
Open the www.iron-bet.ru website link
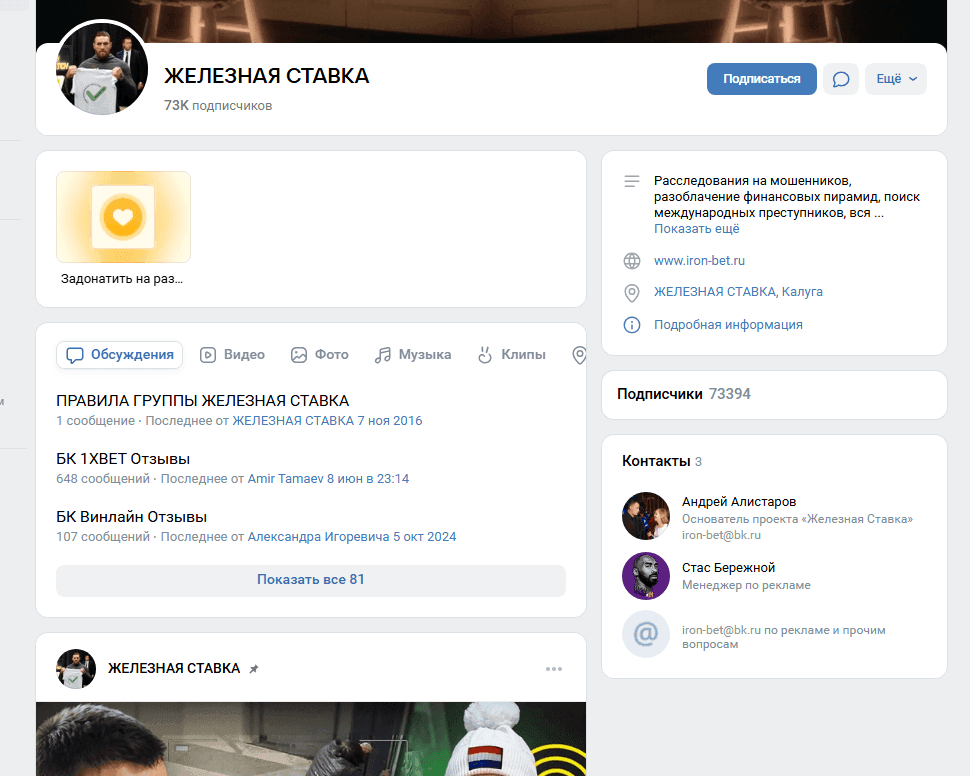(699, 261)
